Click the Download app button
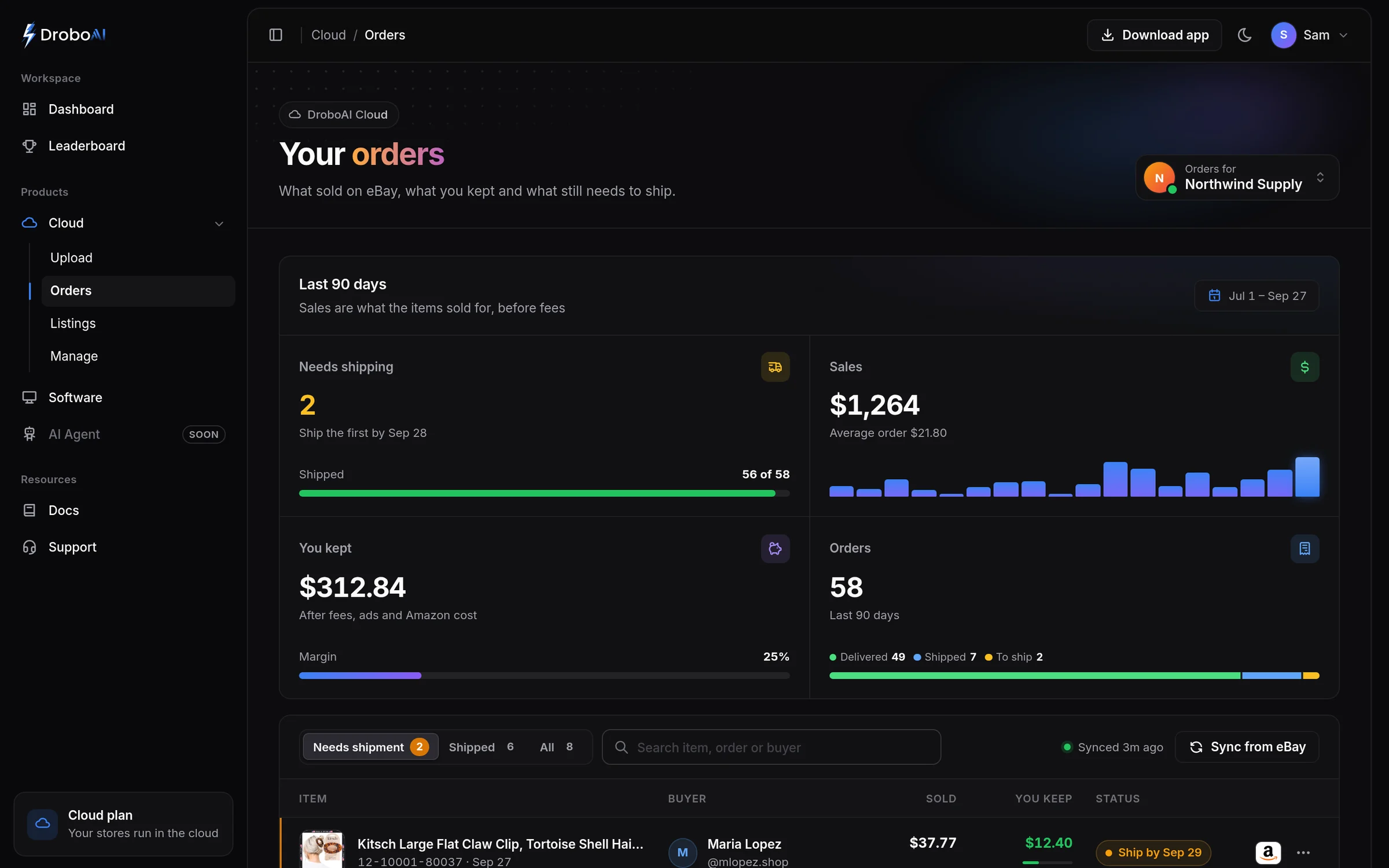Viewport: 1389px width, 868px height. pyautogui.click(x=1154, y=35)
